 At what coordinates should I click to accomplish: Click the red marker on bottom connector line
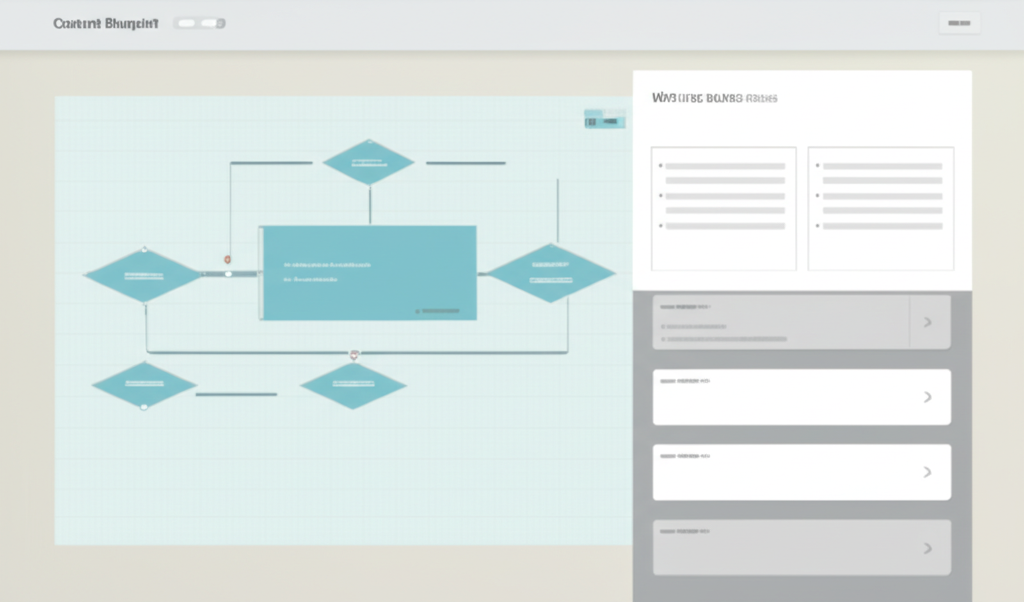point(354,354)
